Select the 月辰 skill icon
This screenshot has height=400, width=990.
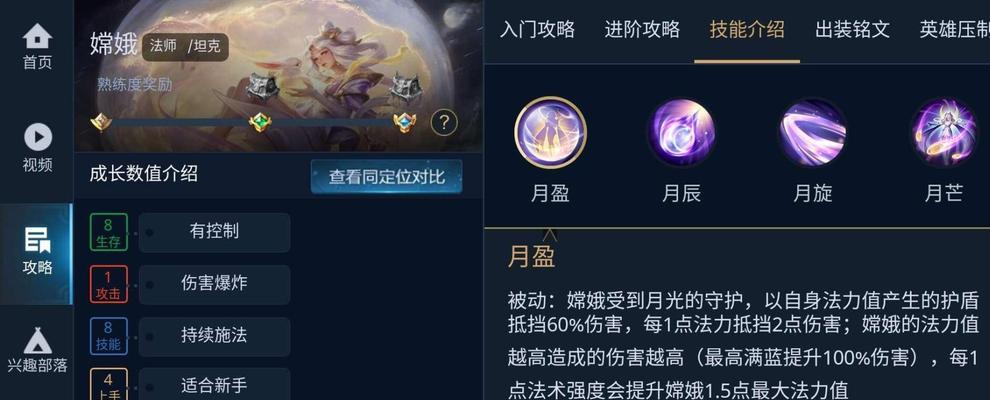pos(681,132)
